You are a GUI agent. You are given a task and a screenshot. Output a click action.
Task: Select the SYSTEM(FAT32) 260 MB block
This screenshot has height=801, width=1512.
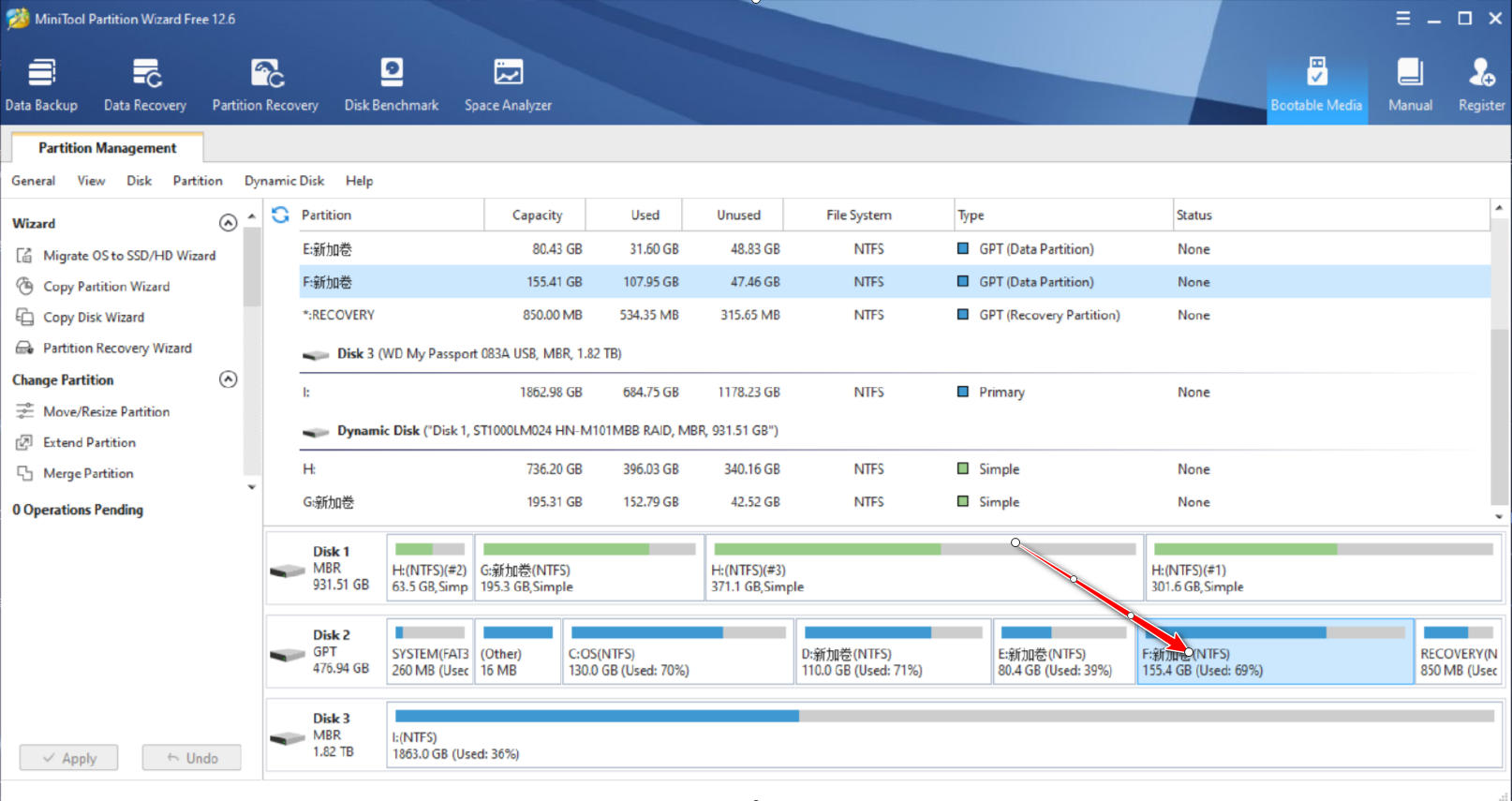pos(430,651)
